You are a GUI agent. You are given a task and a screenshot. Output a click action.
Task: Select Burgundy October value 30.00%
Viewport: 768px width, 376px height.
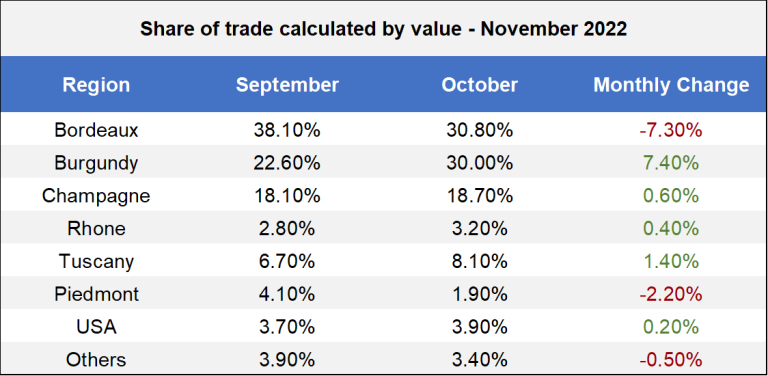pyautogui.click(x=480, y=163)
